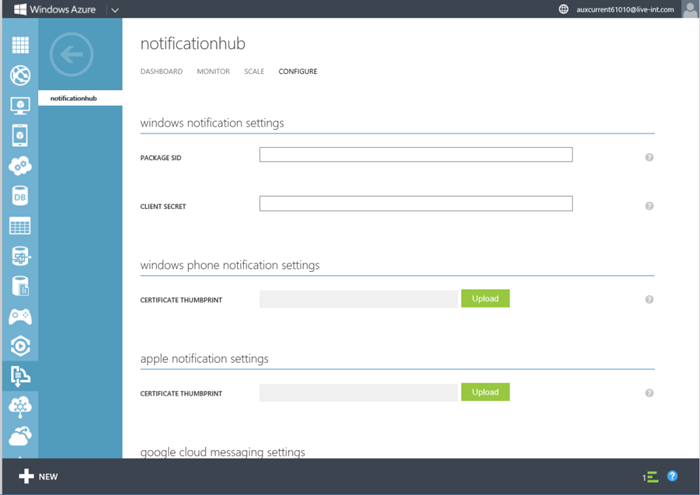Click the CLIENT SECRET label
700x495 pixels.
[x=163, y=207]
